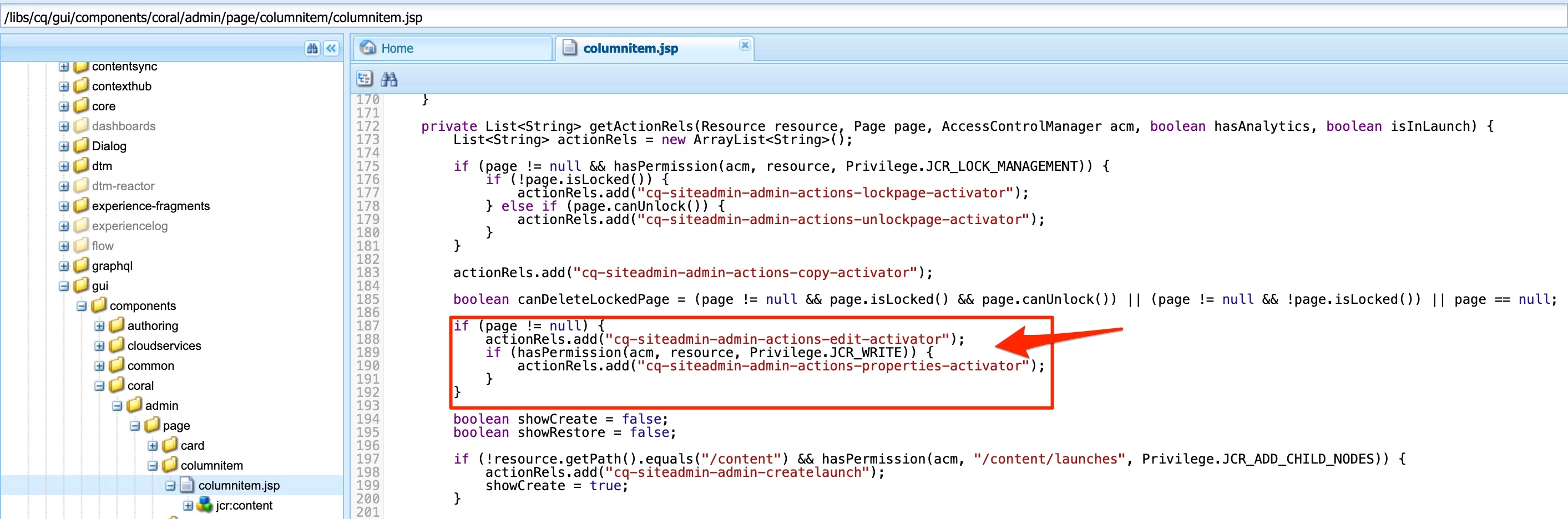Click the gui folder icon

[x=81, y=285]
